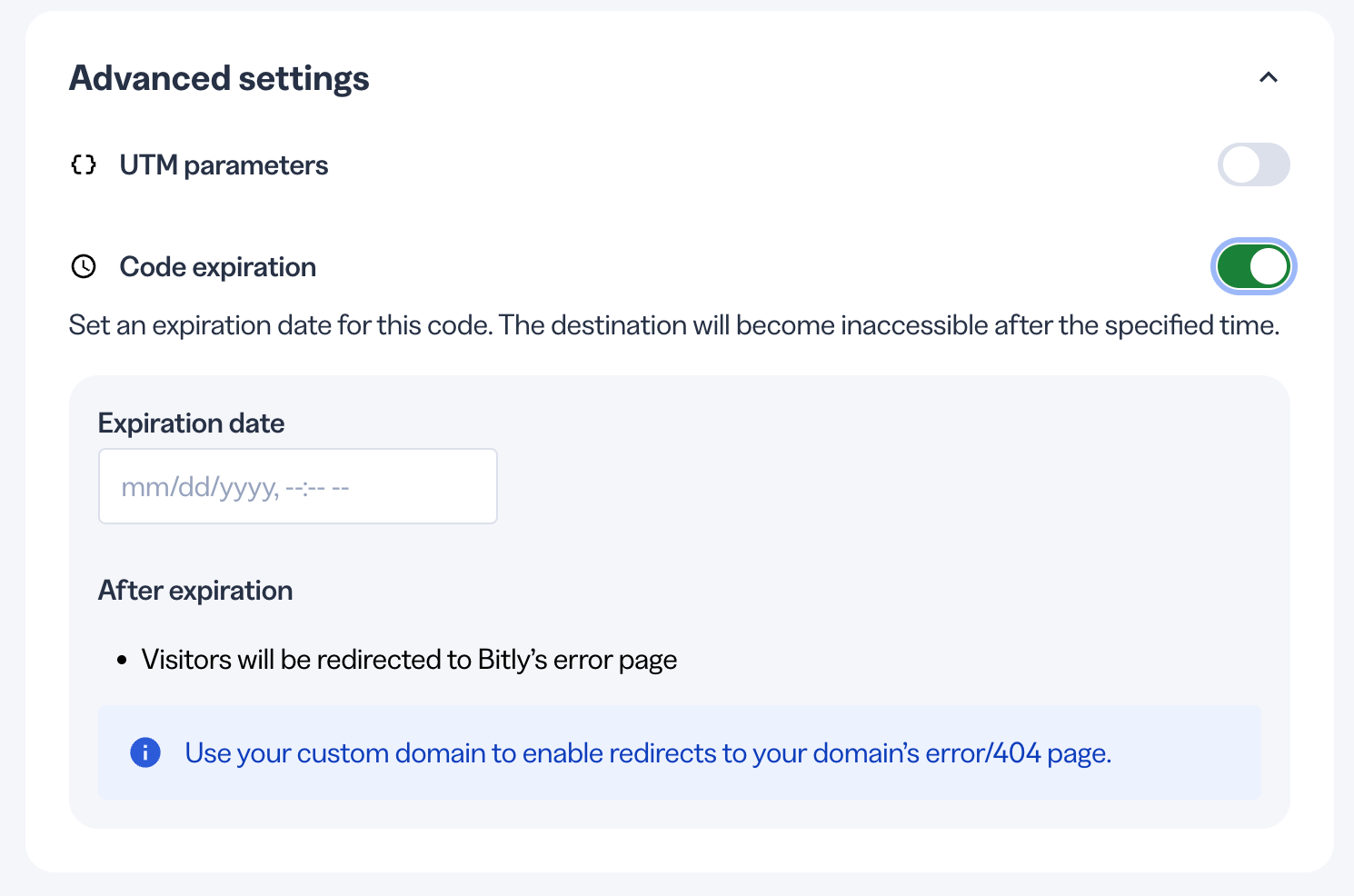Click the UTM parameters curly braces icon
This screenshot has width=1354, height=896.
tap(84, 164)
